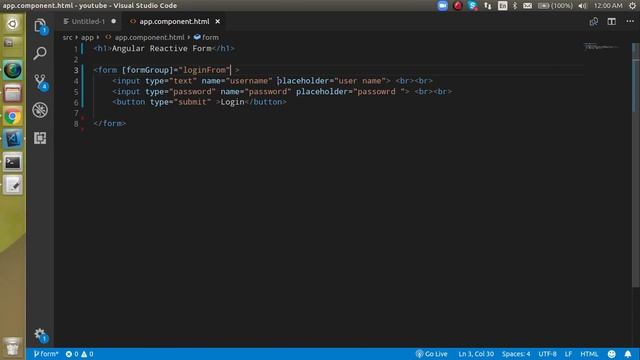Image resolution: width=640 pixels, height=360 pixels.
Task: Open changes compare icon in editor title
Action: [593, 22]
